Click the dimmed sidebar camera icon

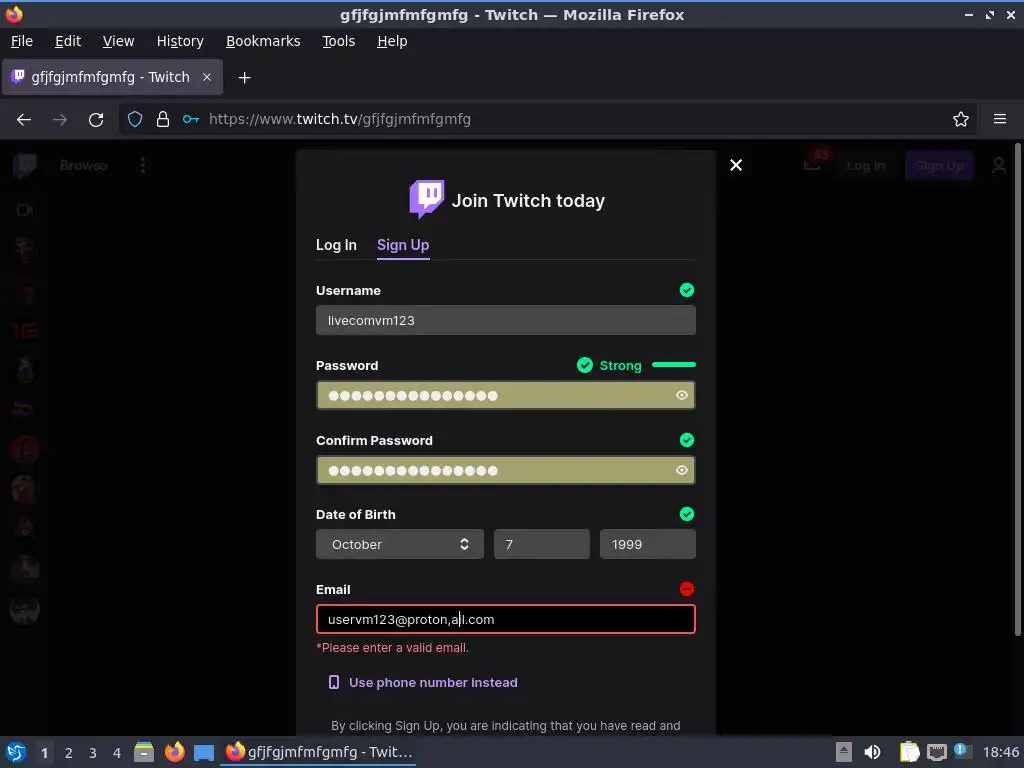tap(25, 210)
